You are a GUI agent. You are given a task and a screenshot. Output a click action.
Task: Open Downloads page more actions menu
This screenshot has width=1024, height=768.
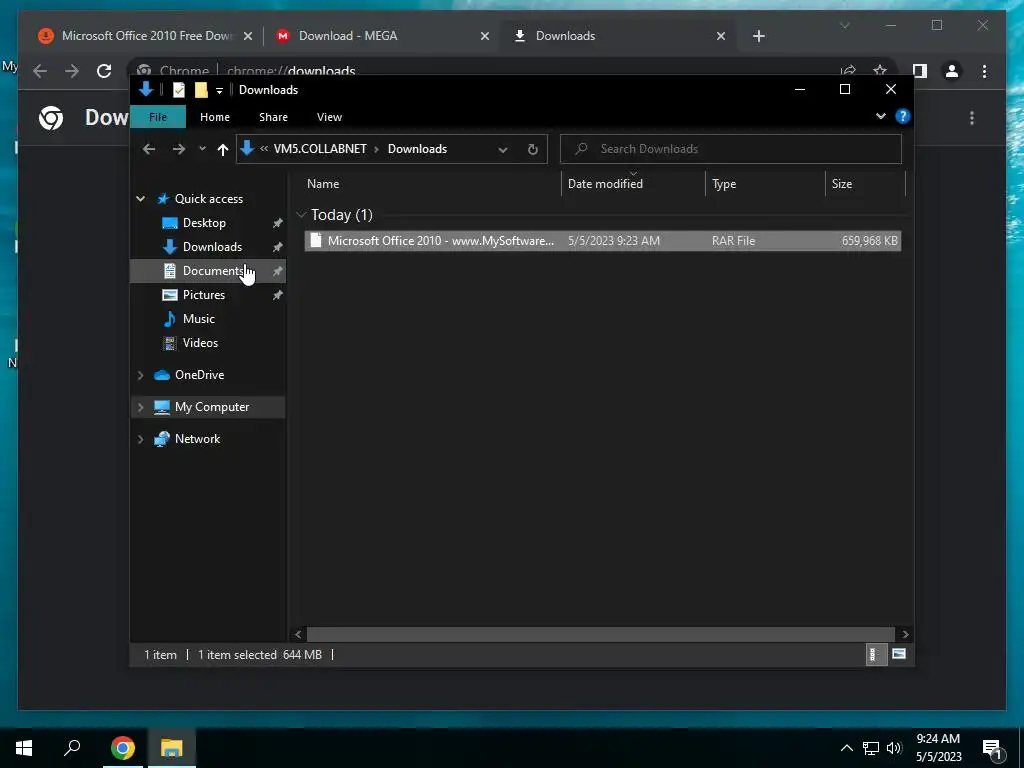pyautogui.click(x=972, y=118)
